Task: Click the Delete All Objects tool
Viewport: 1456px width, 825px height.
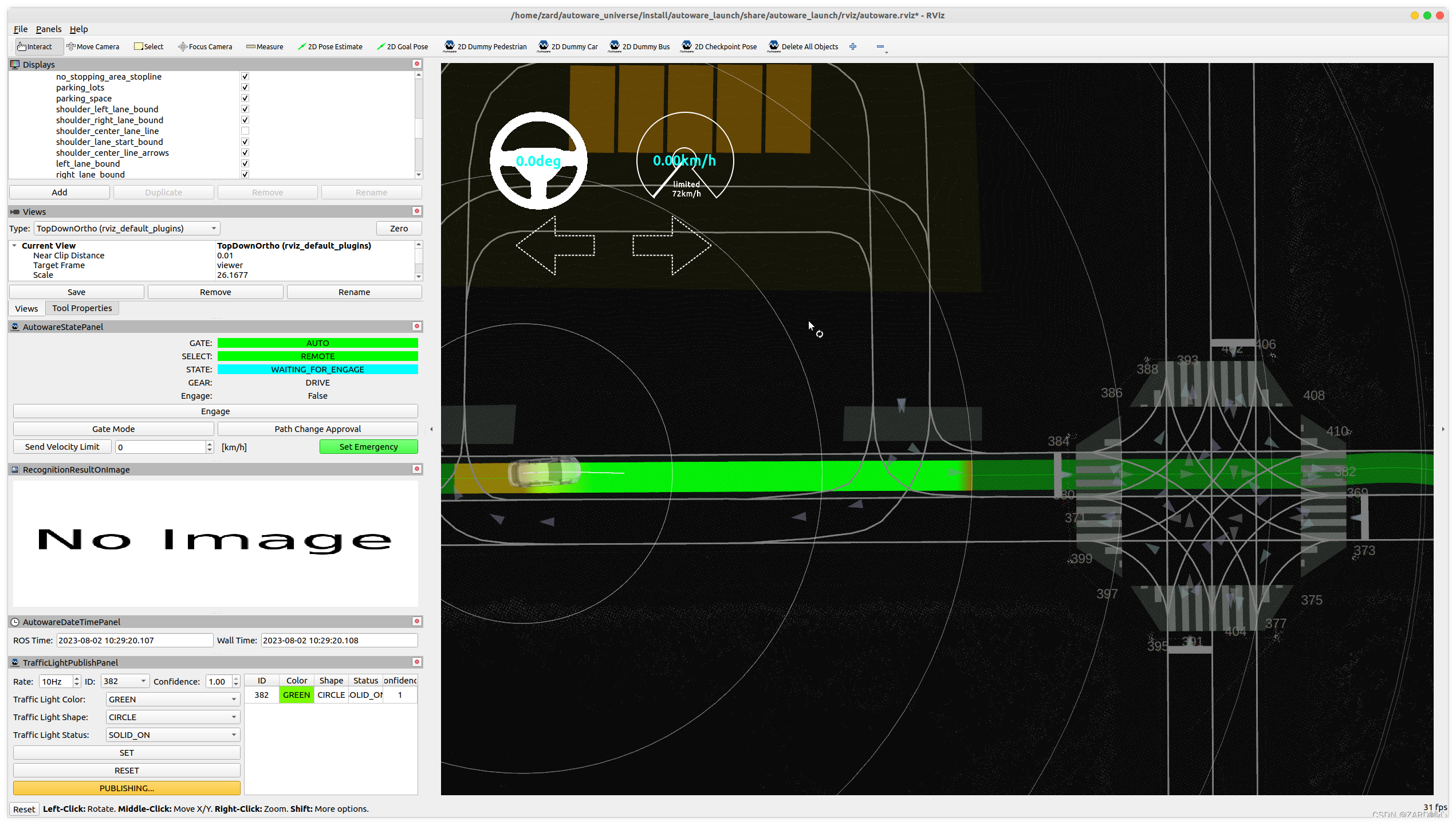Action: 803,47
